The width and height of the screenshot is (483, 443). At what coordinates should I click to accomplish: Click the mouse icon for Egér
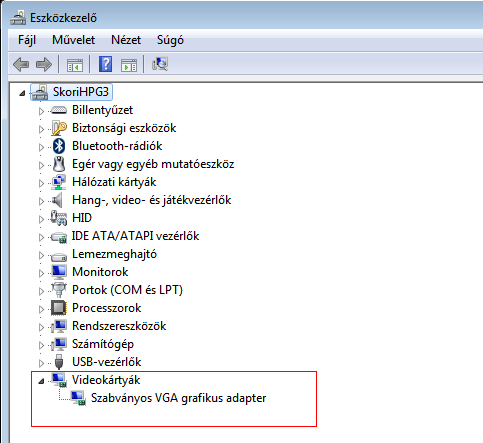(59, 164)
